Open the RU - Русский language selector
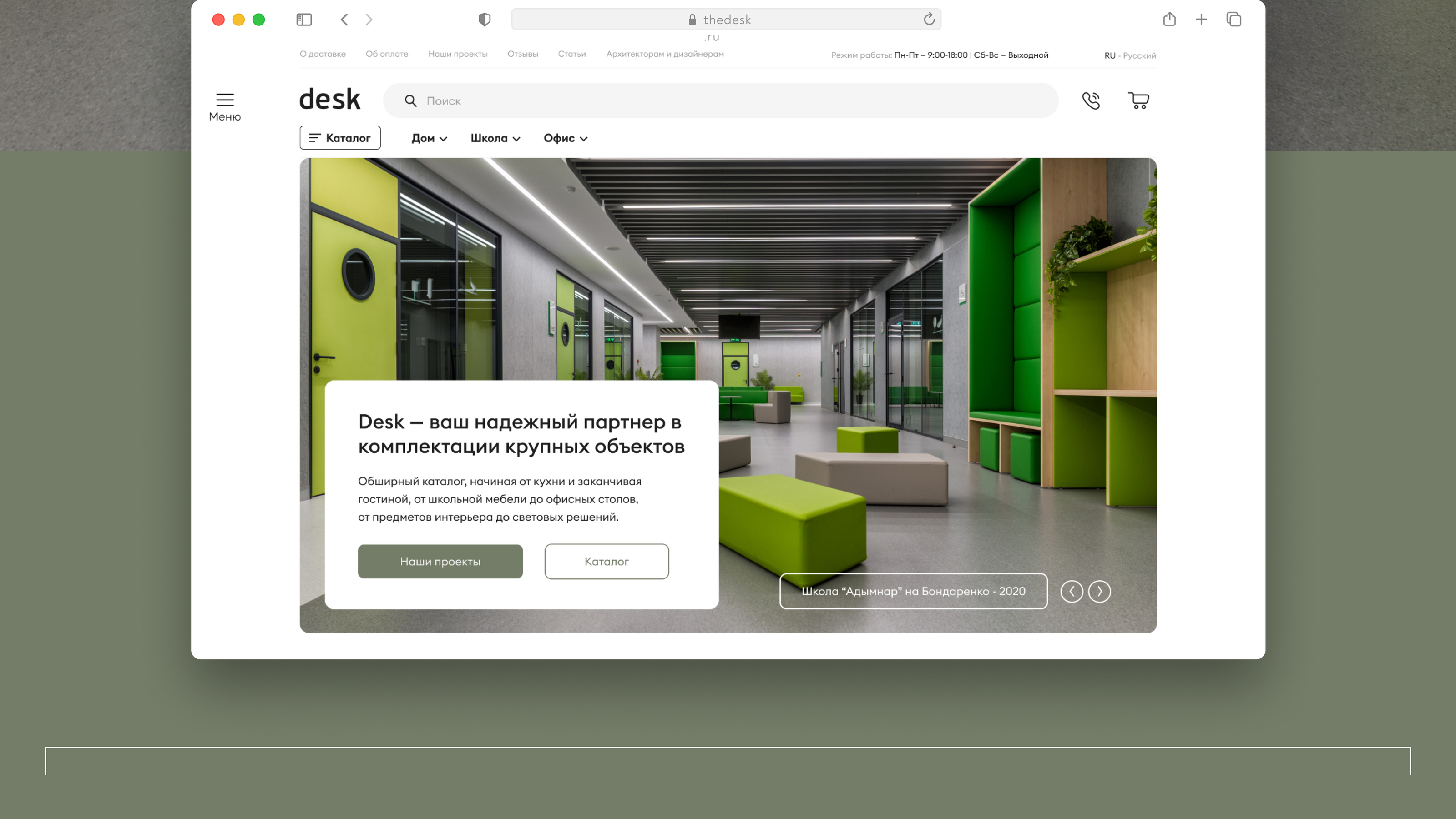Viewport: 1456px width, 819px height. click(1129, 55)
